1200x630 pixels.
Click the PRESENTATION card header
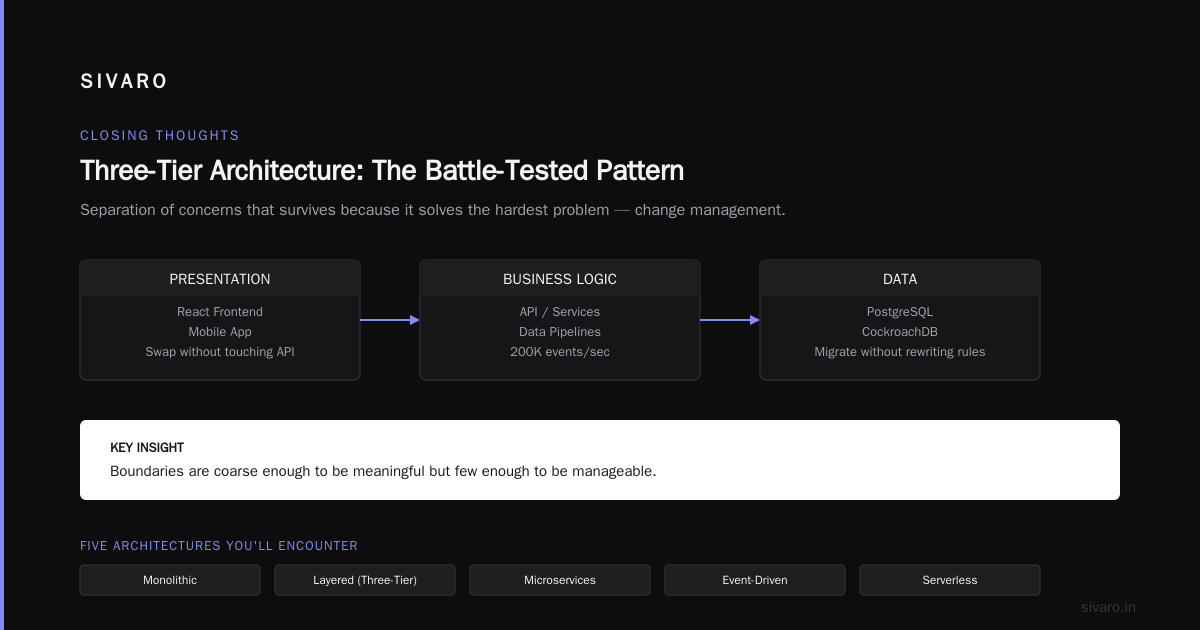(x=220, y=279)
